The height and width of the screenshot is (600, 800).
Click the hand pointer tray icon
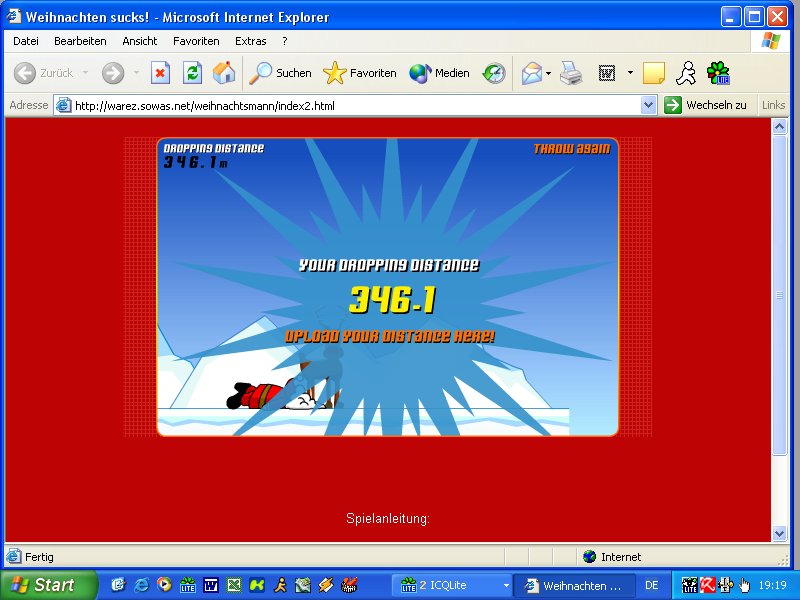(744, 585)
